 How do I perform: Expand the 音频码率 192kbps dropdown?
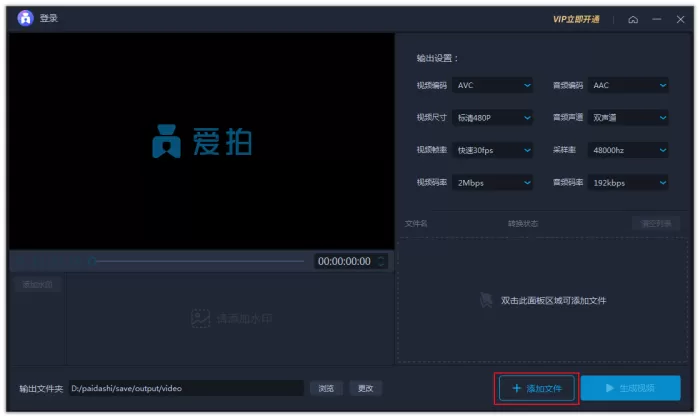click(628, 183)
